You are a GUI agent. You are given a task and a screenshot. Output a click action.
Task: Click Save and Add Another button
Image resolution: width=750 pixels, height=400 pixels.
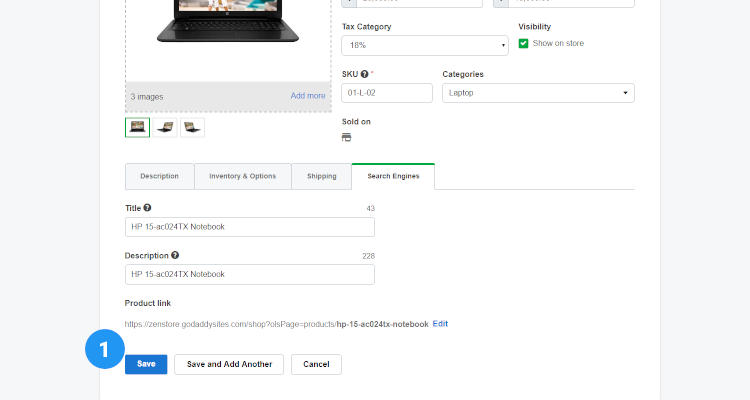(229, 364)
